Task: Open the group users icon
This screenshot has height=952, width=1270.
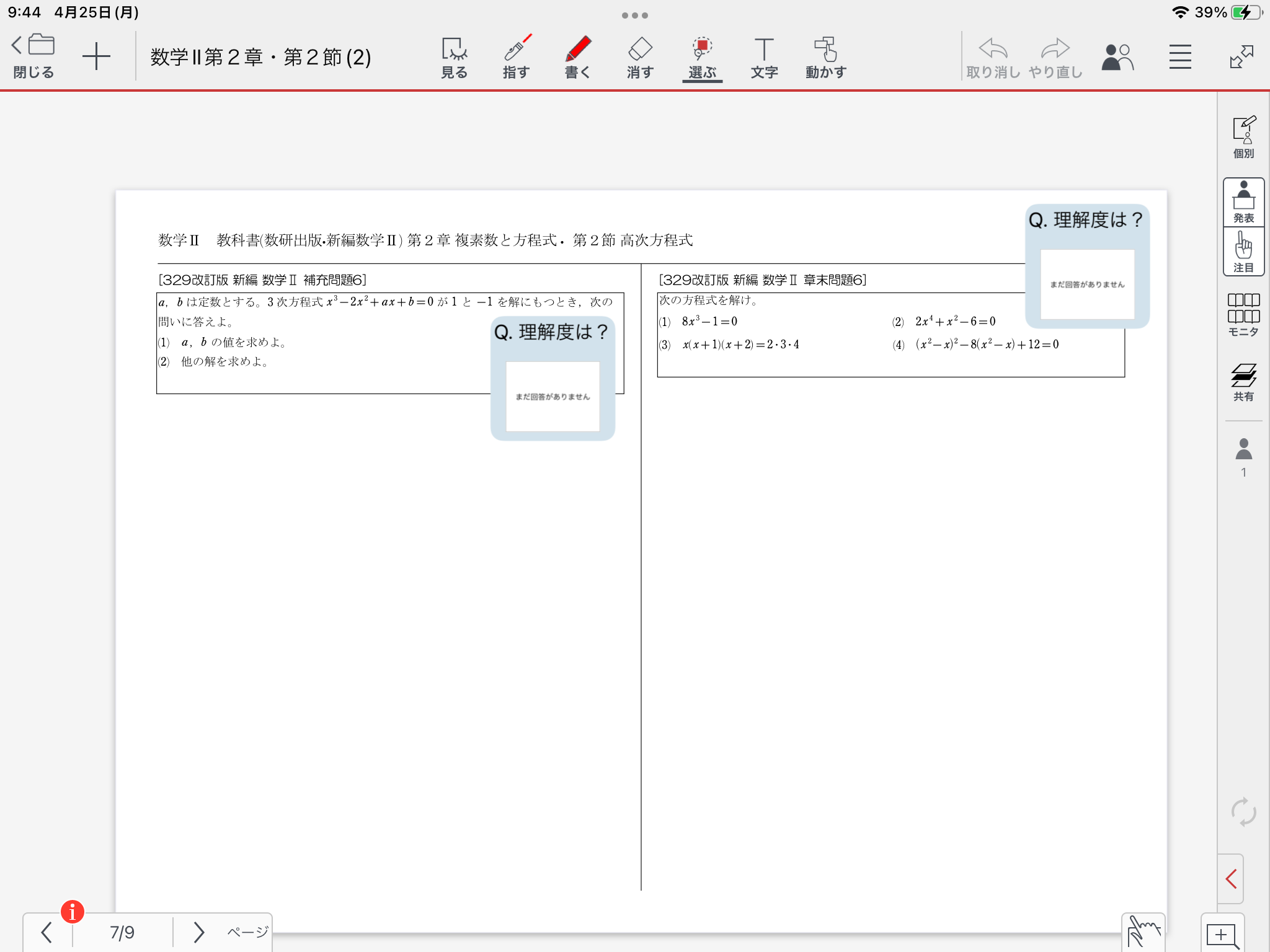Action: tap(1117, 57)
